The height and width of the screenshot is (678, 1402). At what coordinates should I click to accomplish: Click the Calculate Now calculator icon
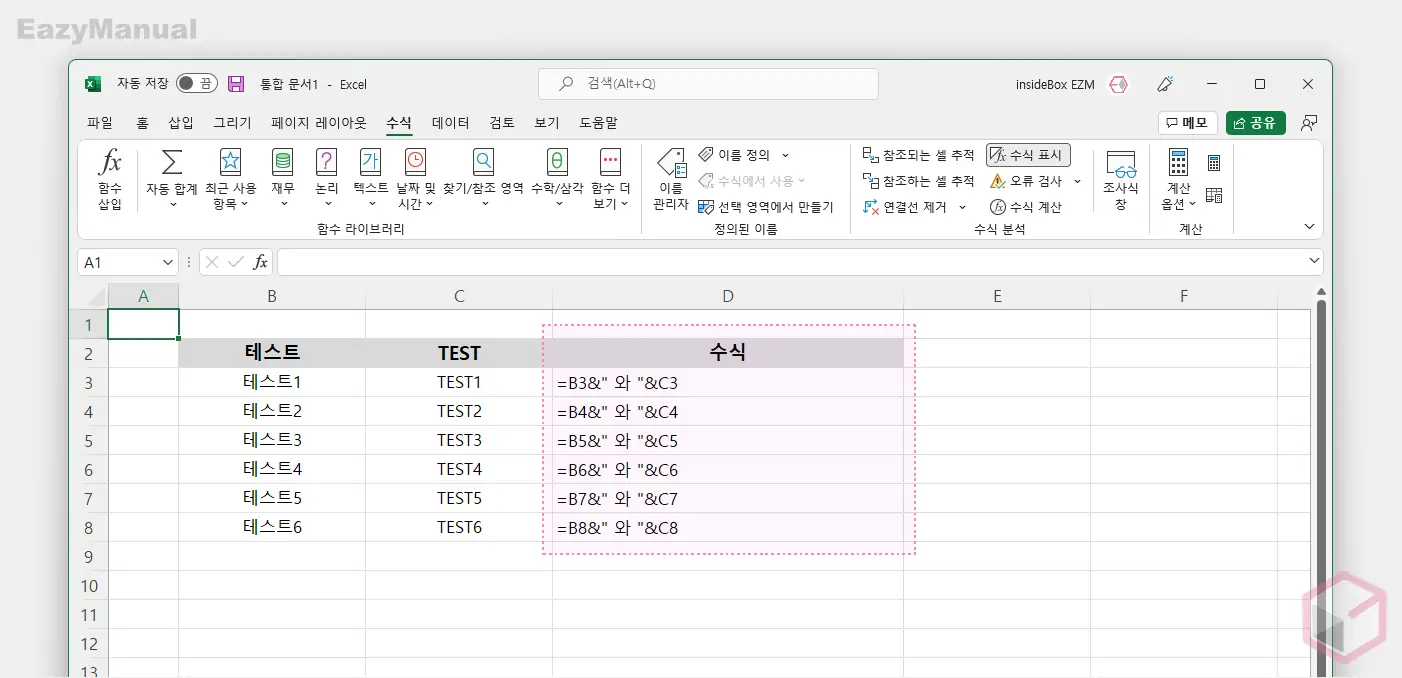click(1214, 163)
